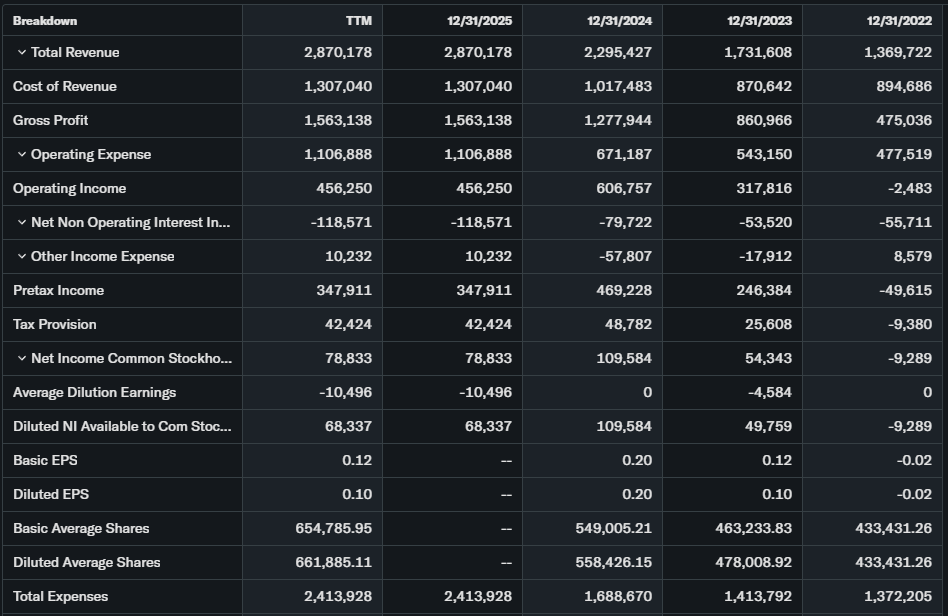Screen dimensions: 948x616
Task: Click the Gross Profit row label
Action: pos(51,120)
